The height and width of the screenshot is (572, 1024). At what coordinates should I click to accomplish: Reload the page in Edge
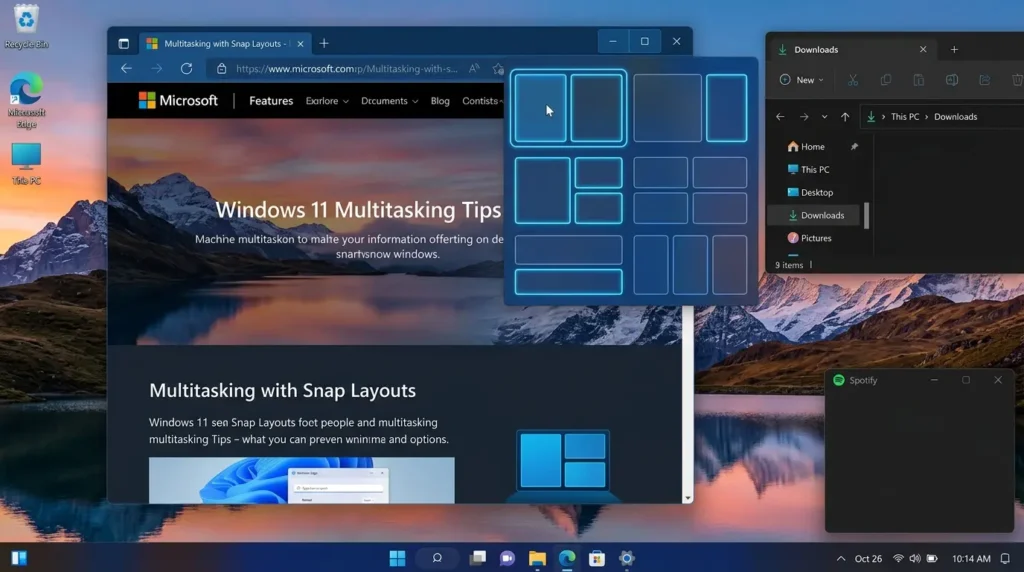coord(187,69)
